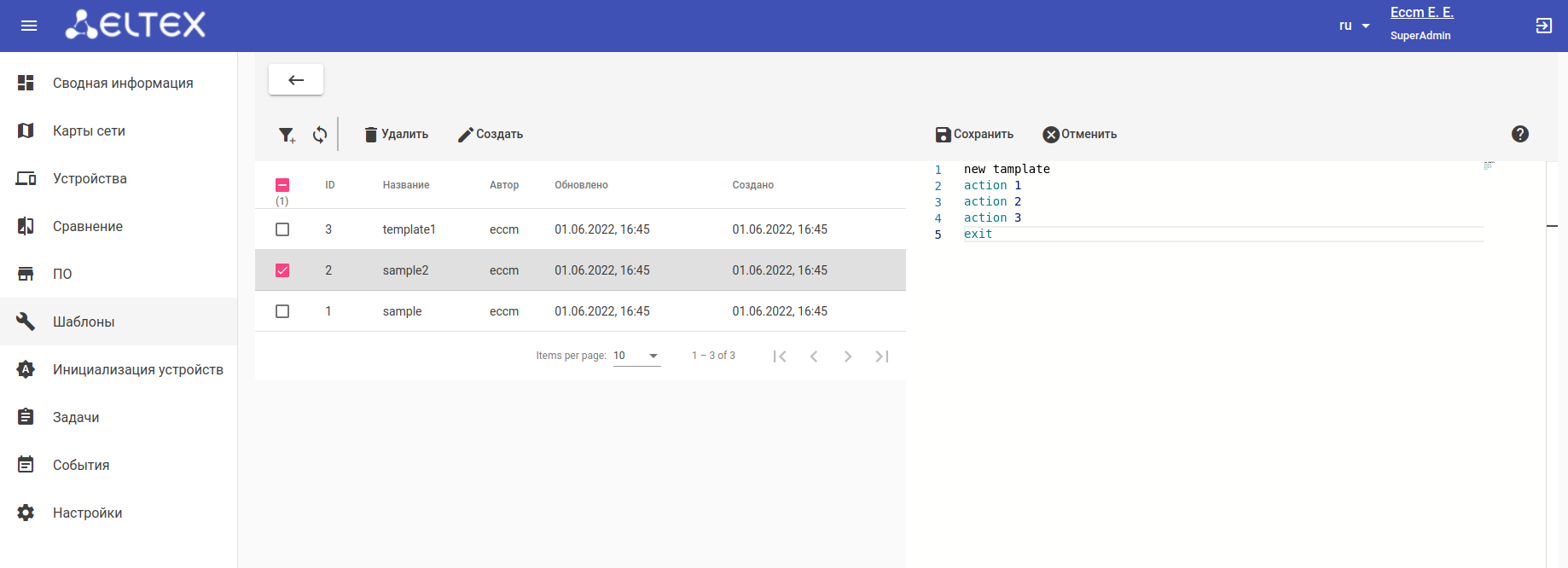Go to last page of table
Screen dimensions: 1568x568
pyautogui.click(x=882, y=356)
